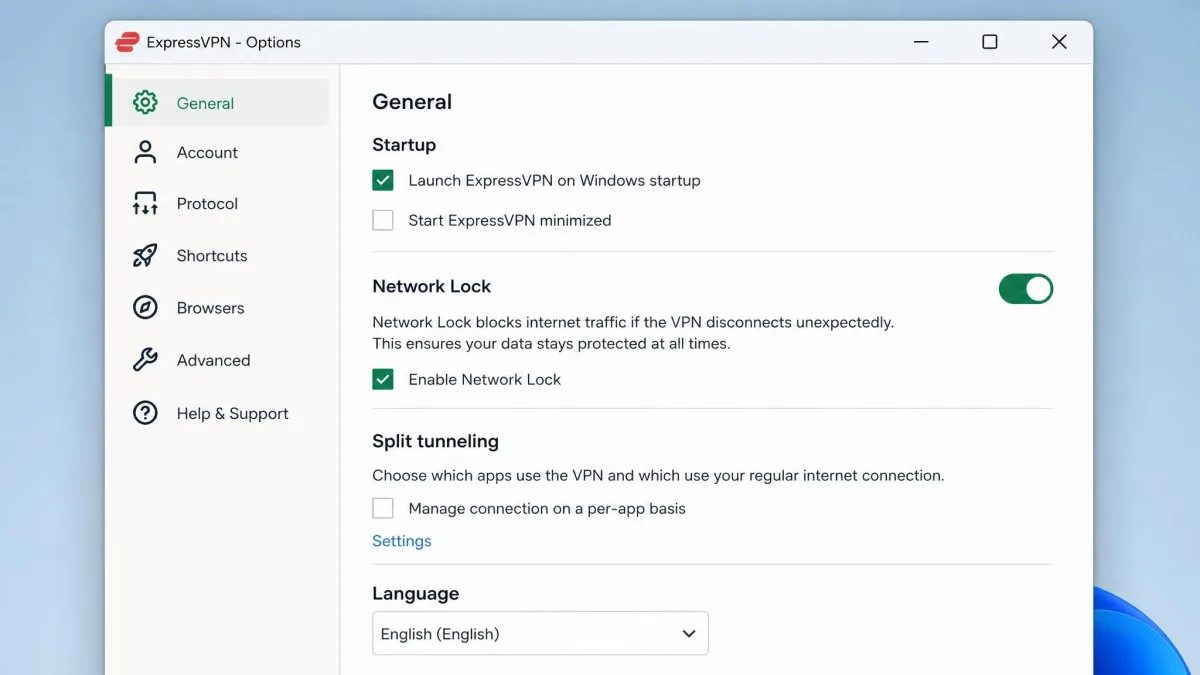This screenshot has height=675, width=1200.
Task: Click the "General" page title
Action: [412, 102]
